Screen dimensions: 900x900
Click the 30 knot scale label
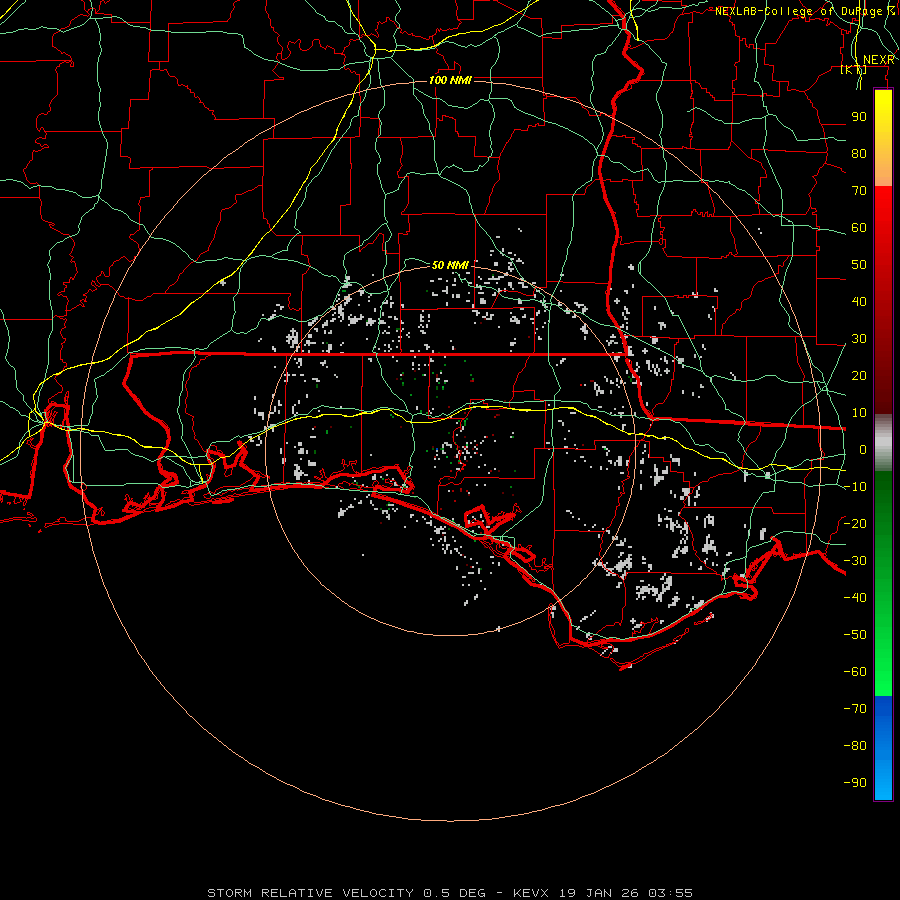(x=859, y=339)
